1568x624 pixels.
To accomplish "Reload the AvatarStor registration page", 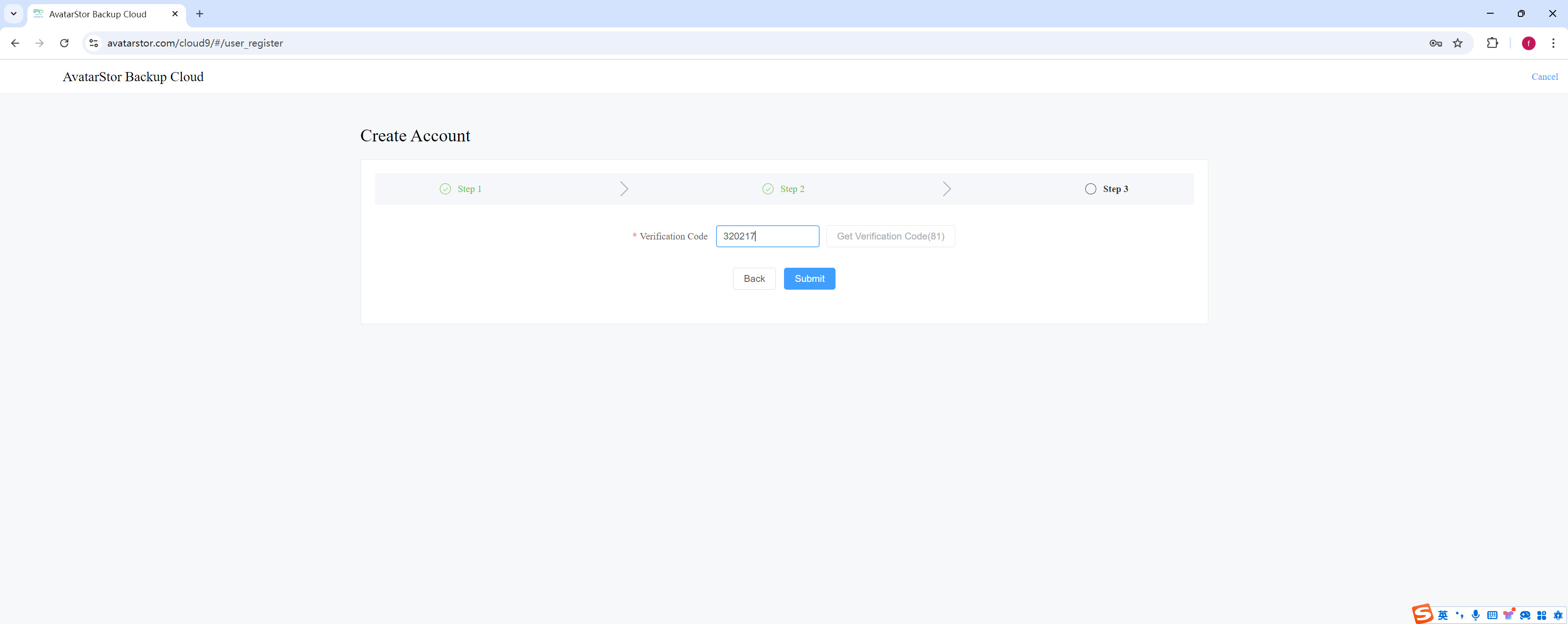I will [64, 43].
